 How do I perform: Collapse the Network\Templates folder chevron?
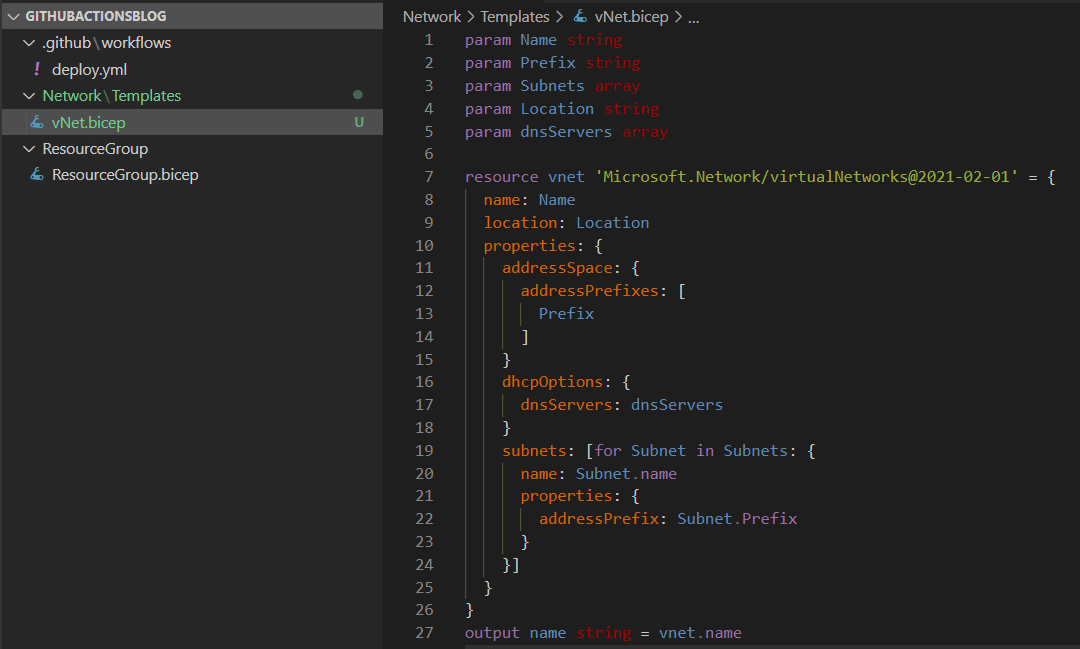(29, 96)
